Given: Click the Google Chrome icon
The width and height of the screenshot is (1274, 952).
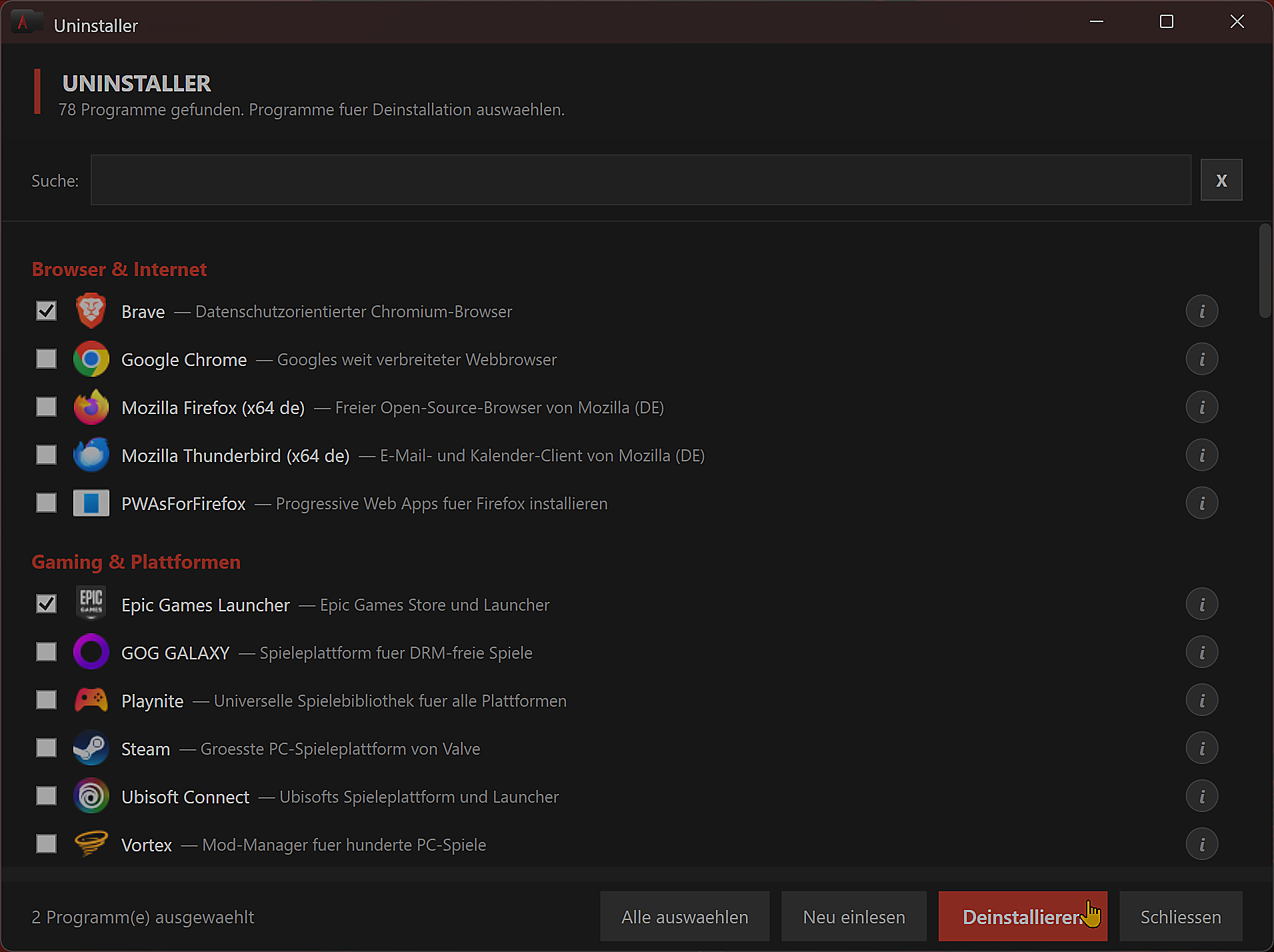Looking at the screenshot, I should click(x=91, y=359).
